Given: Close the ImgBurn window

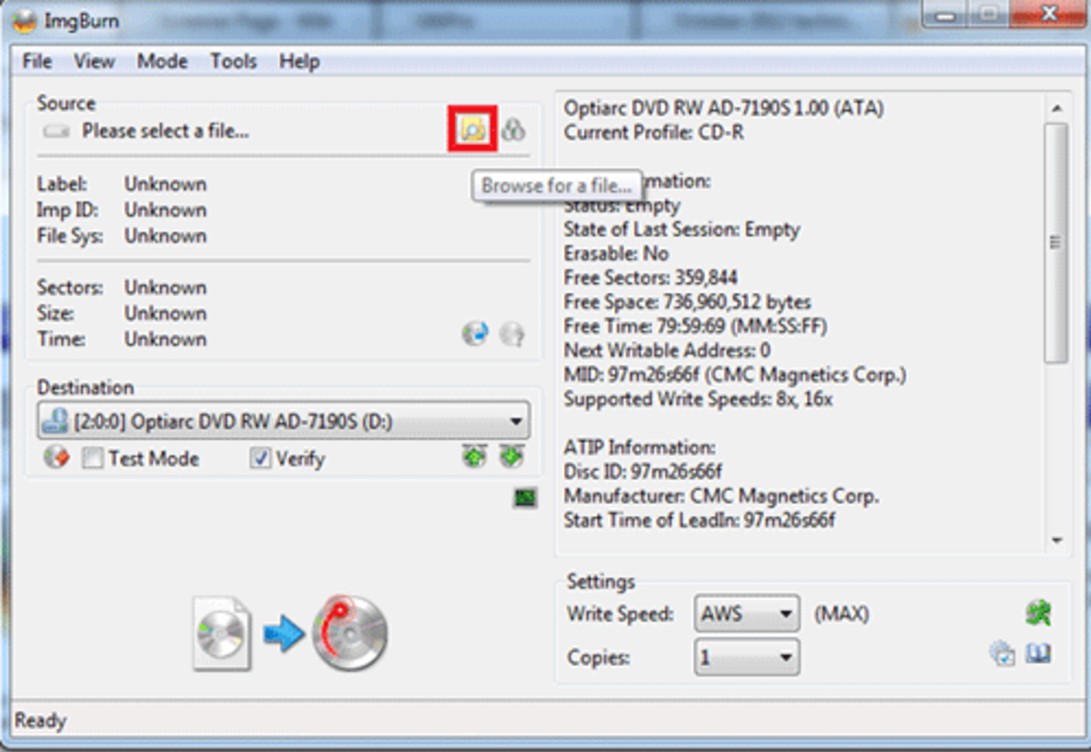Looking at the screenshot, I should (x=1050, y=14).
